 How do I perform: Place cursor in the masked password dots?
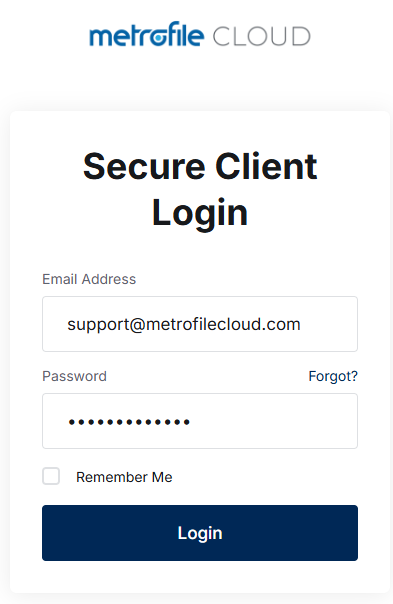[129, 422]
